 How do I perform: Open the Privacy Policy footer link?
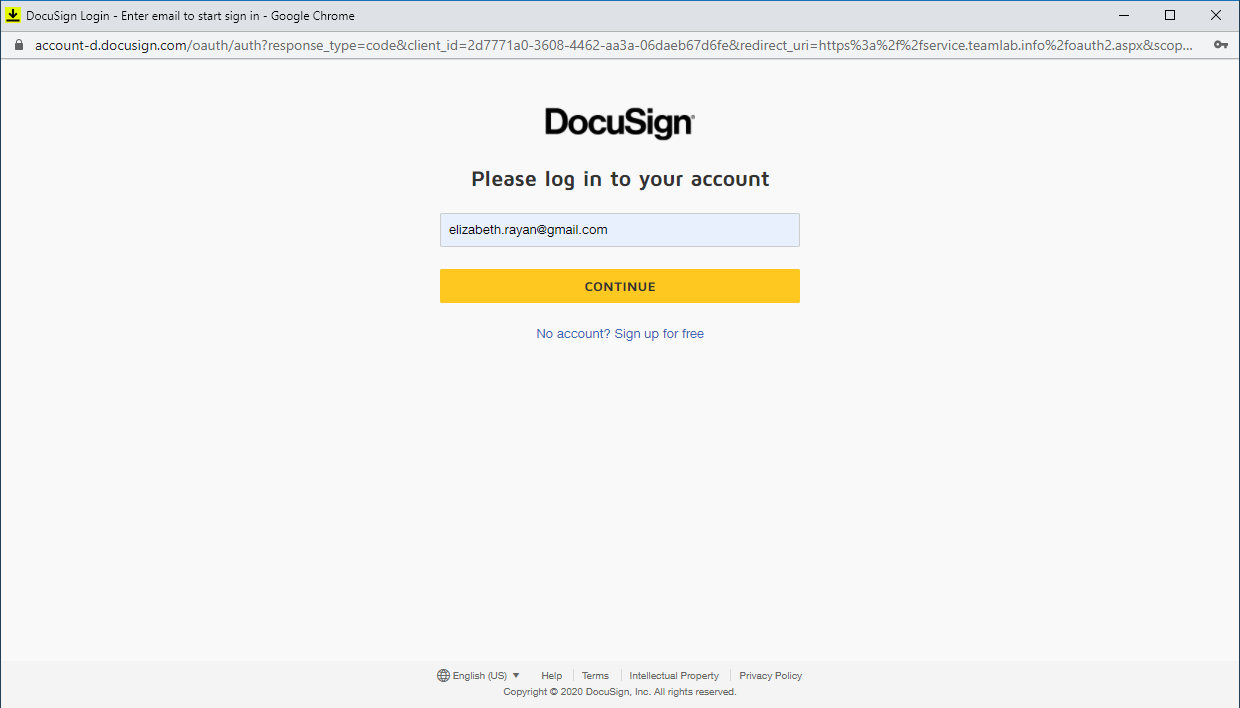pyautogui.click(x=770, y=676)
